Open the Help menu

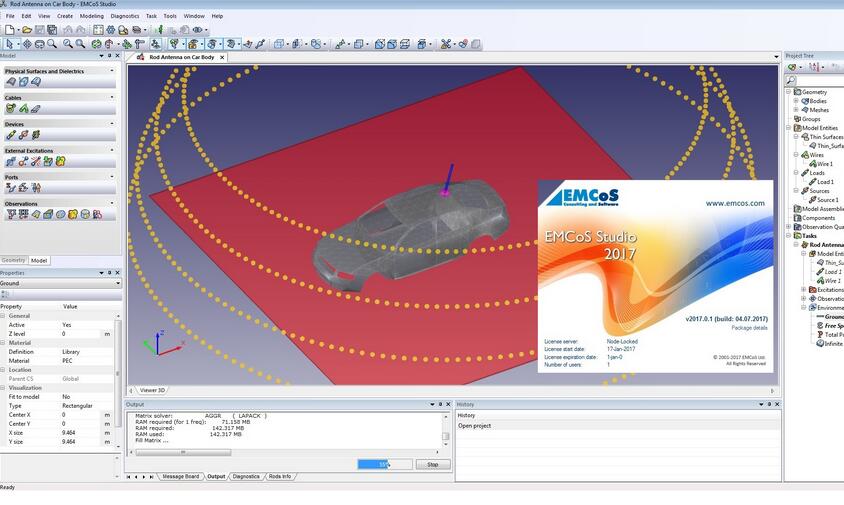click(x=217, y=16)
